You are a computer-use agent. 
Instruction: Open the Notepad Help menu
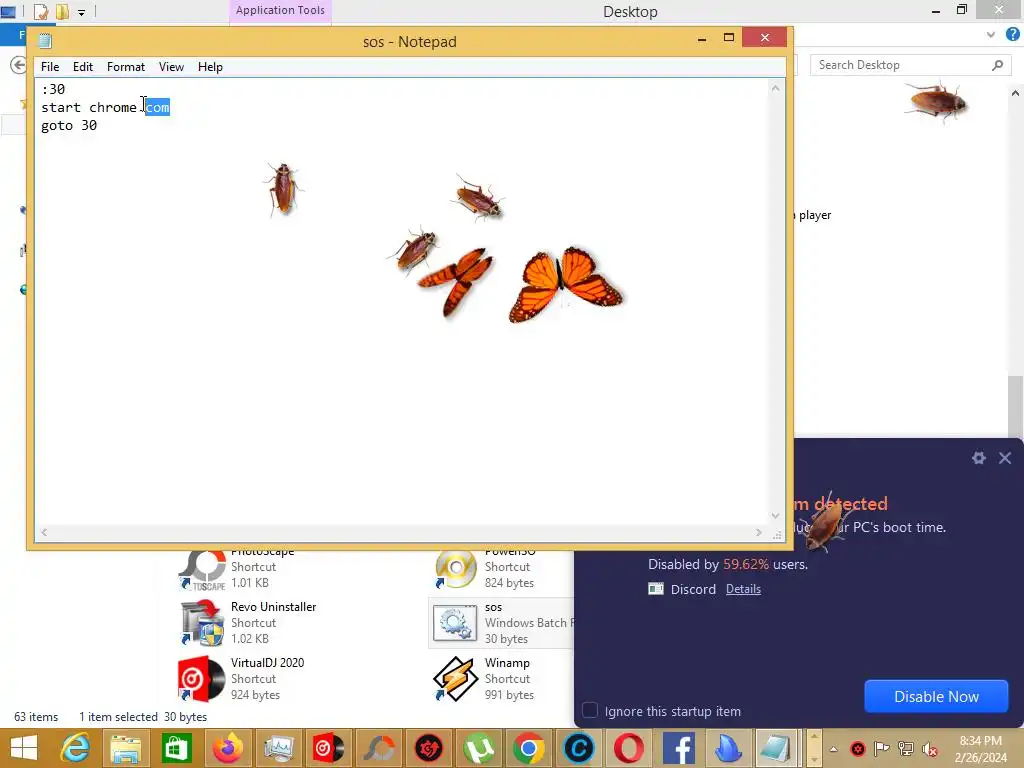(x=210, y=67)
